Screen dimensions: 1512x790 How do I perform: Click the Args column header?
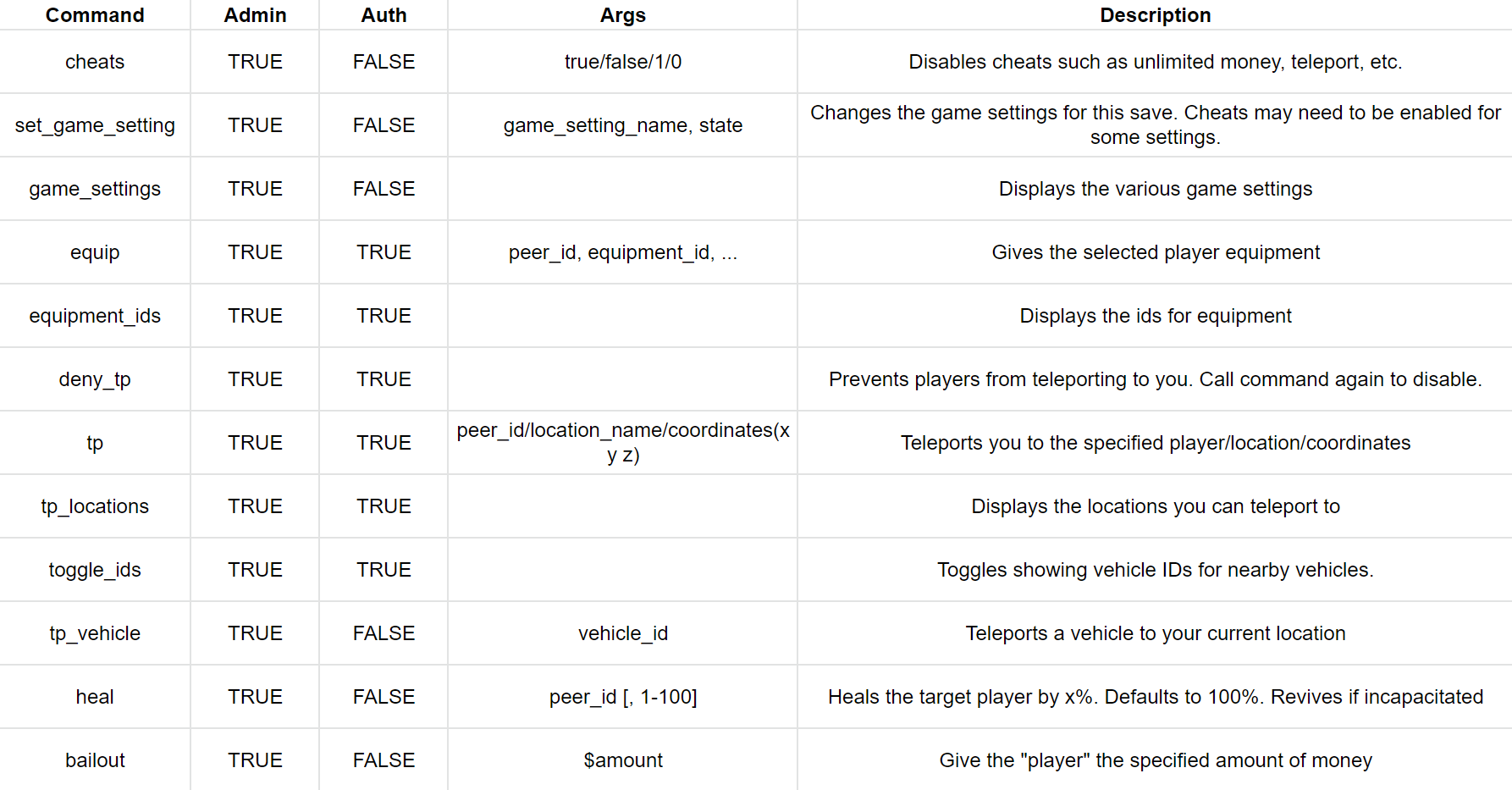(x=622, y=15)
